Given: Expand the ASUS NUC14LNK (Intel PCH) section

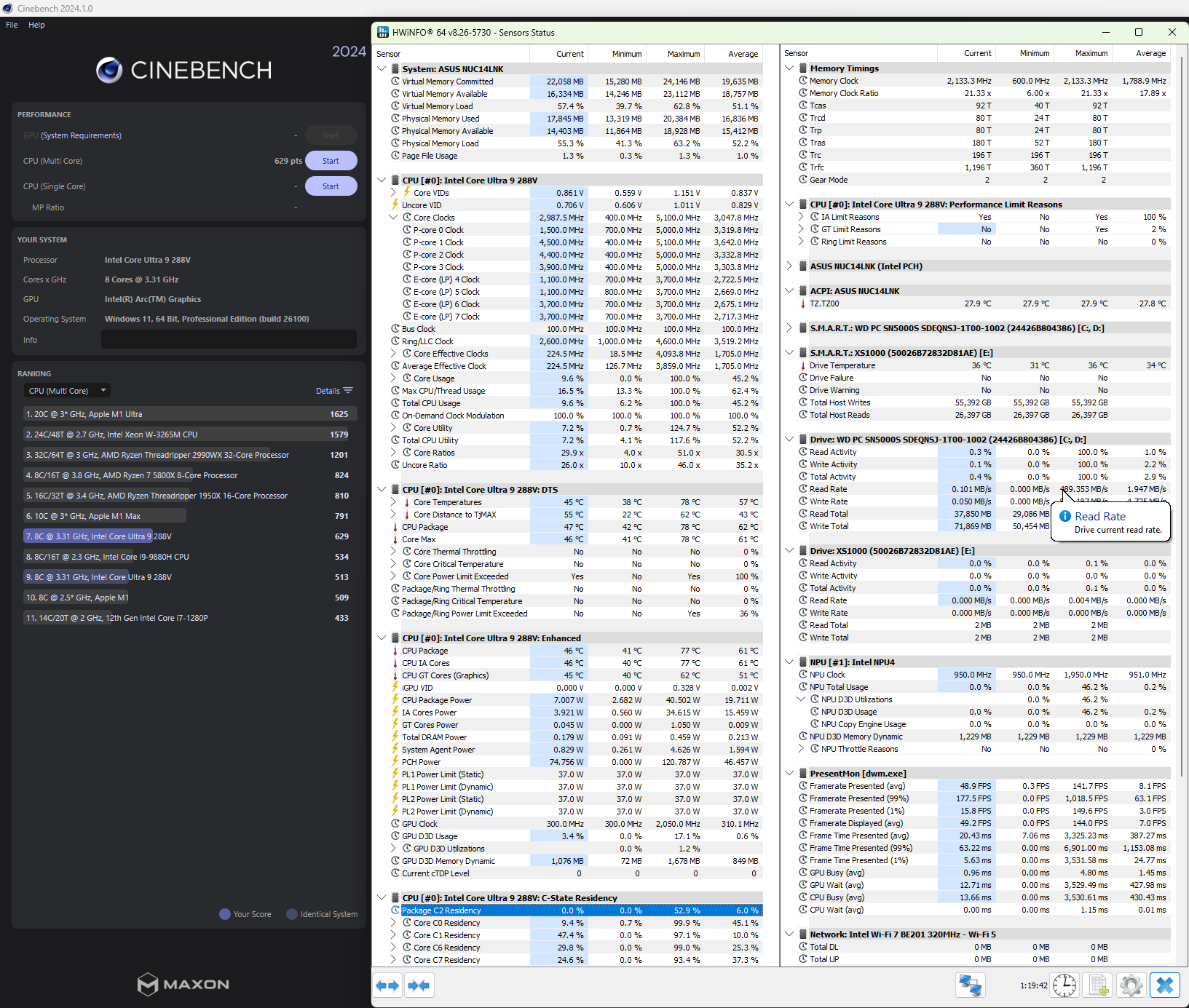Looking at the screenshot, I should coord(789,266).
